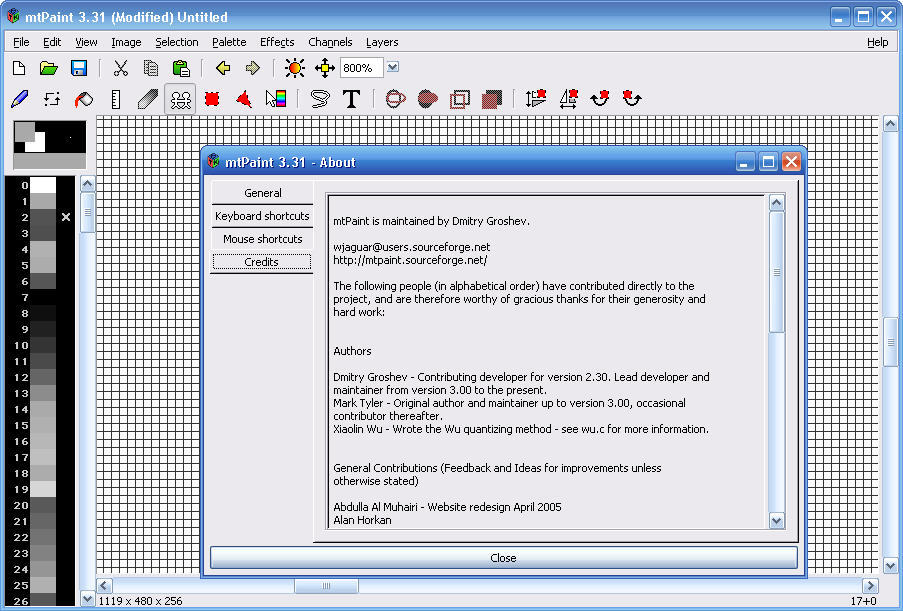Screen dimensions: 903x611
Task: Rotate selection anticlockwise icon
Action: [632, 99]
